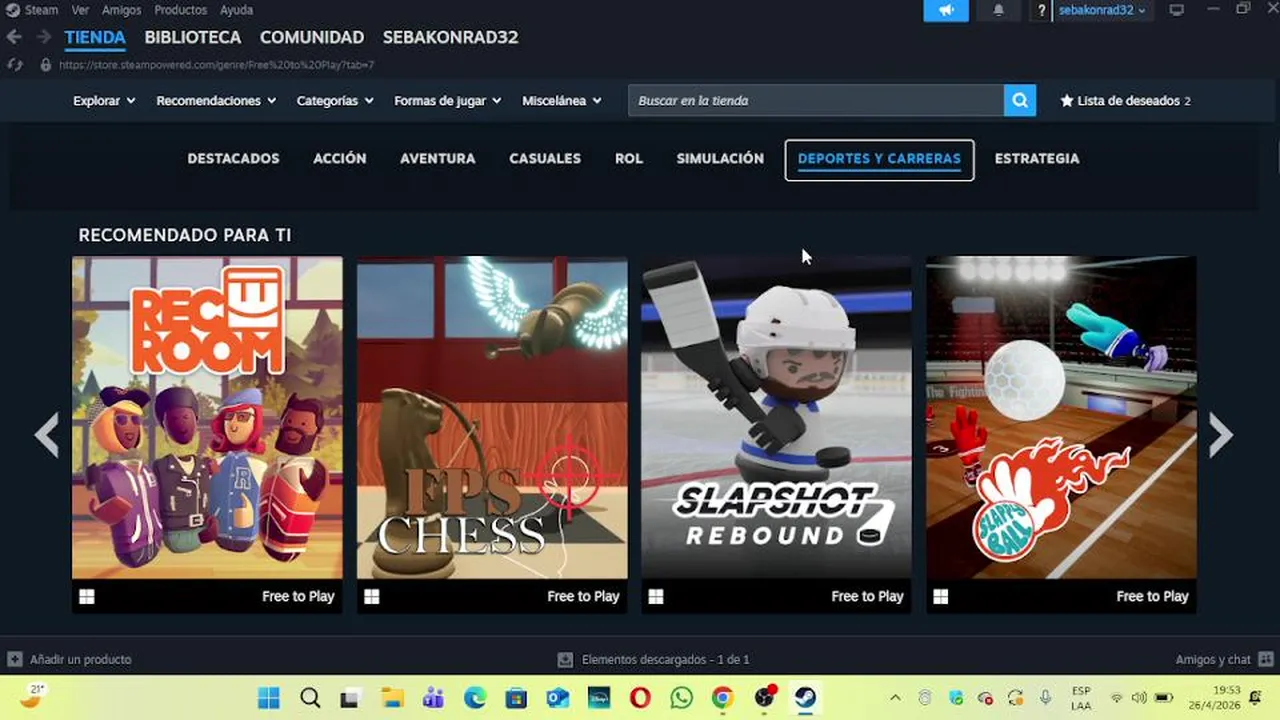Click the Amigos y chat icon
1280x720 pixels.
[1266, 659]
